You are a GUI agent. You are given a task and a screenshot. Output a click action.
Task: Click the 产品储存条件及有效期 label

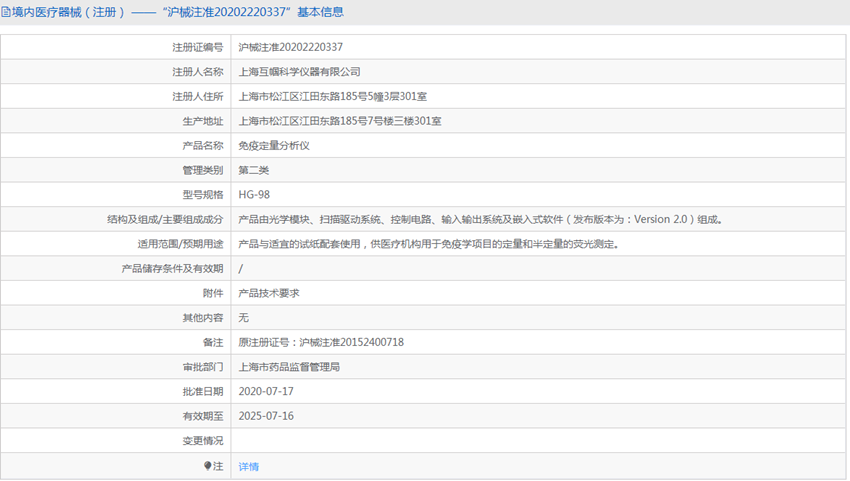172,268
